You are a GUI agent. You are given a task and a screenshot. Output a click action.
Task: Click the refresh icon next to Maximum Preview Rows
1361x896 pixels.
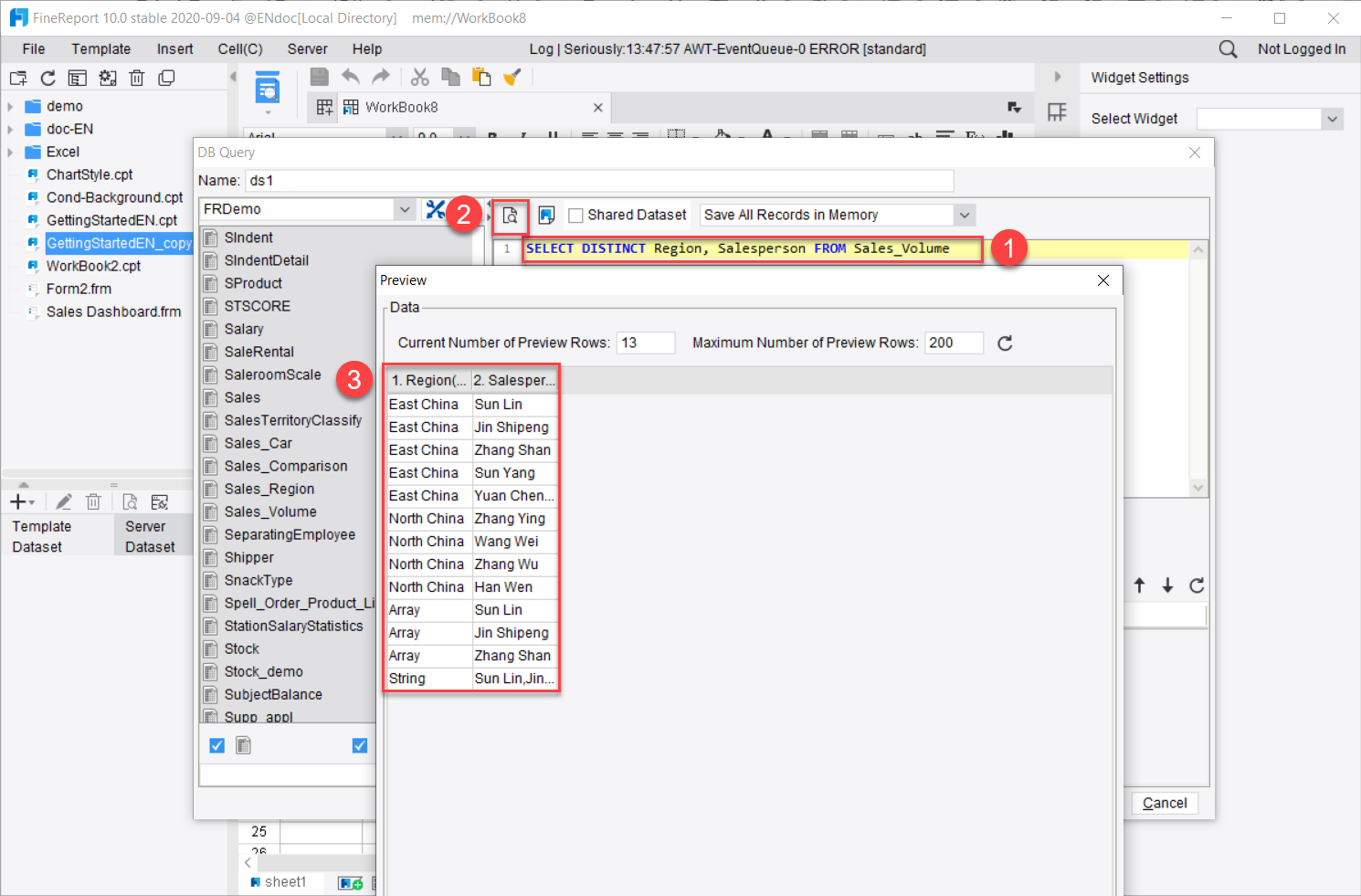[1004, 343]
